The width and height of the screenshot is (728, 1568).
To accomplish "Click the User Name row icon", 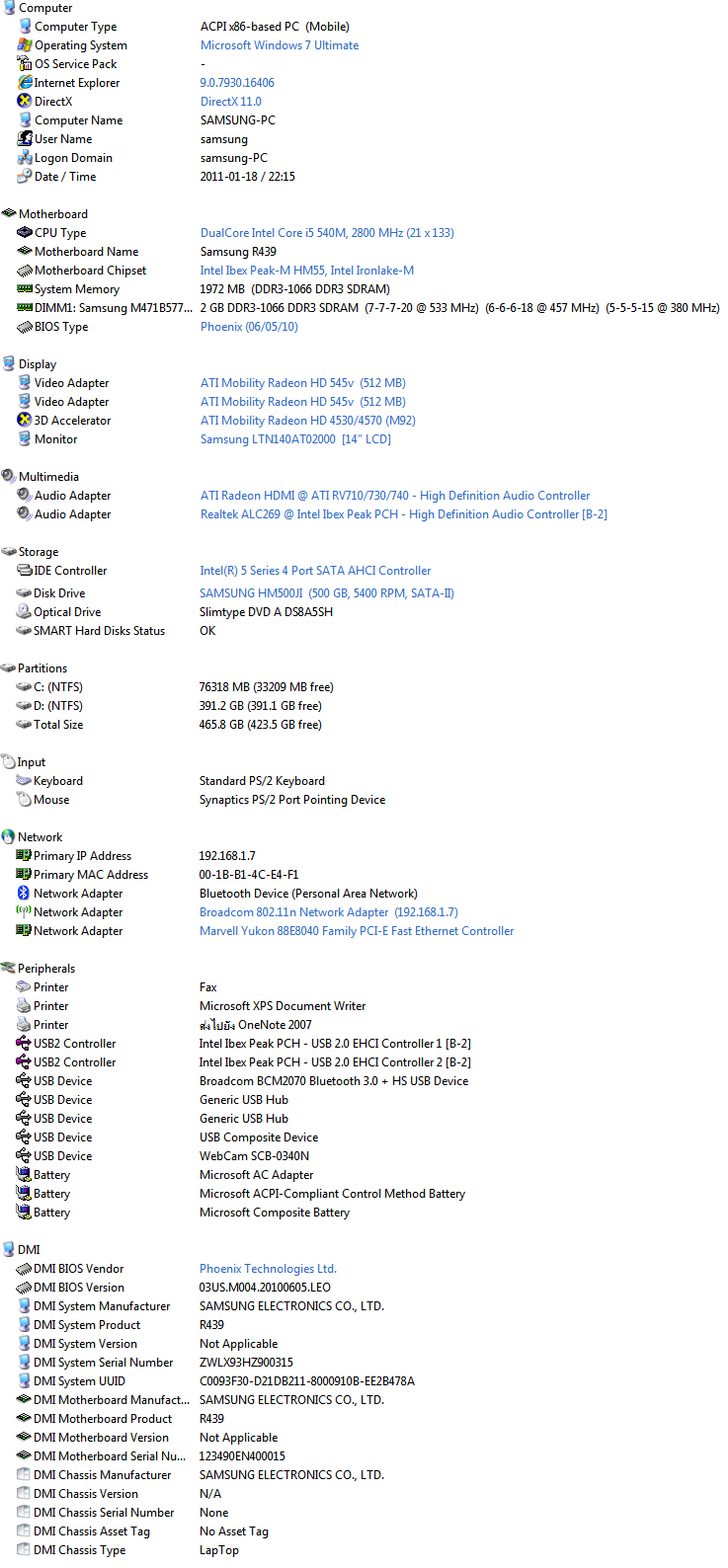I will pyautogui.click(x=25, y=139).
